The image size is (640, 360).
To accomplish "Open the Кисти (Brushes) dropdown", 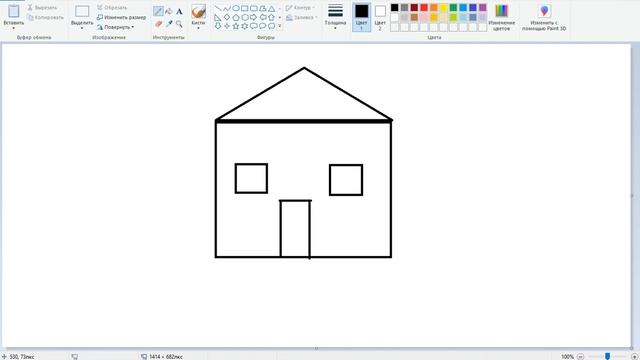I will tap(198, 28).
